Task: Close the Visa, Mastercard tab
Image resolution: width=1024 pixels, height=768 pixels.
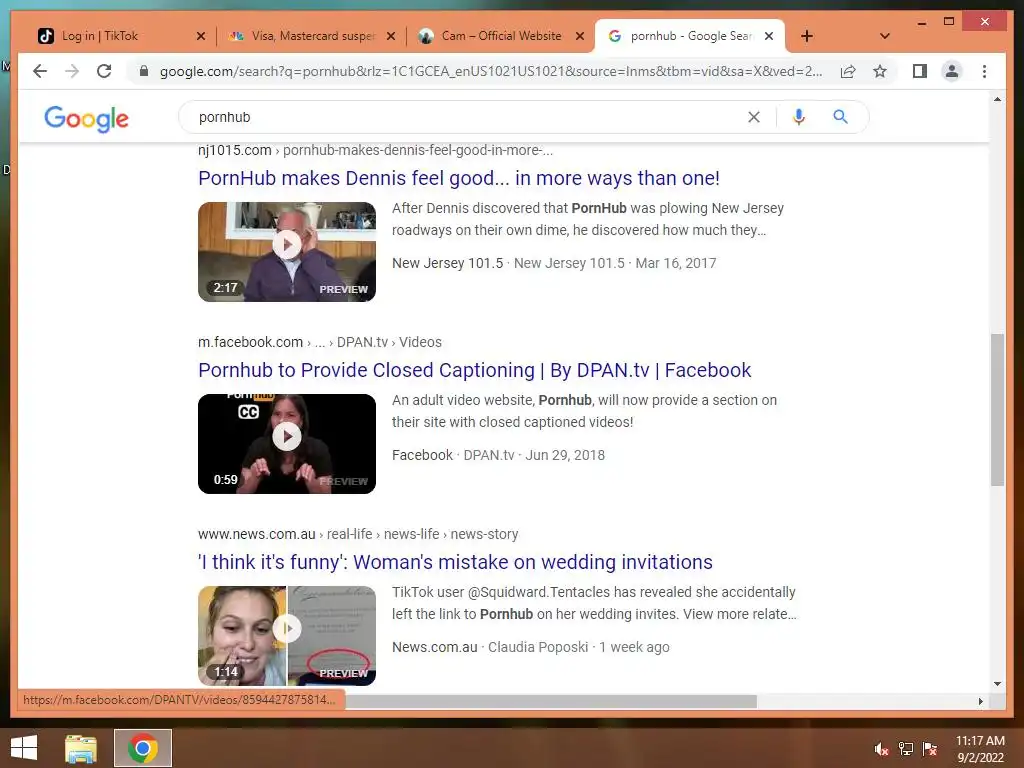Action: tap(391, 36)
